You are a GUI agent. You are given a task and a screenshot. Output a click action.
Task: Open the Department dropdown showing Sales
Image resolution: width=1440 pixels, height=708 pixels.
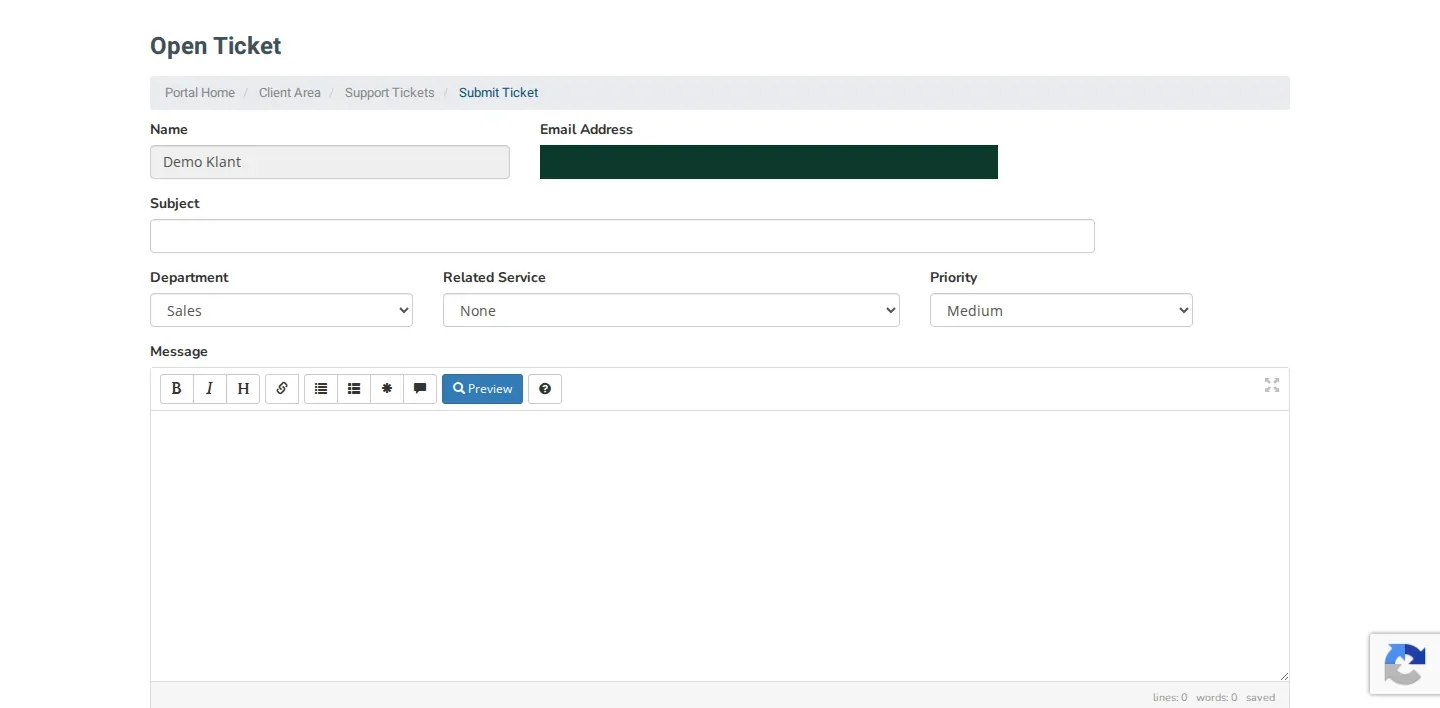tap(281, 310)
